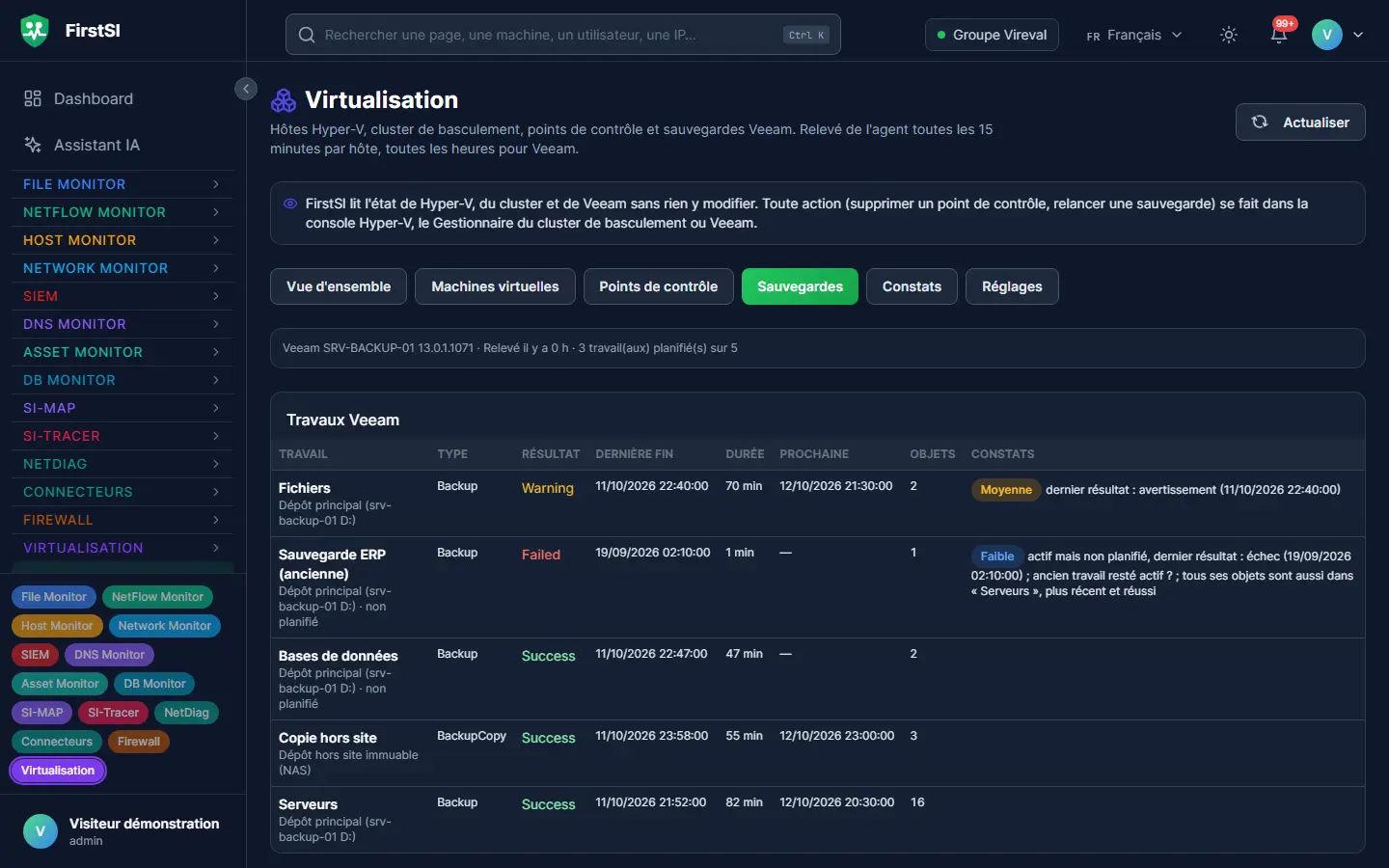Click the visitor avatar at sidebar bottom

(x=40, y=831)
